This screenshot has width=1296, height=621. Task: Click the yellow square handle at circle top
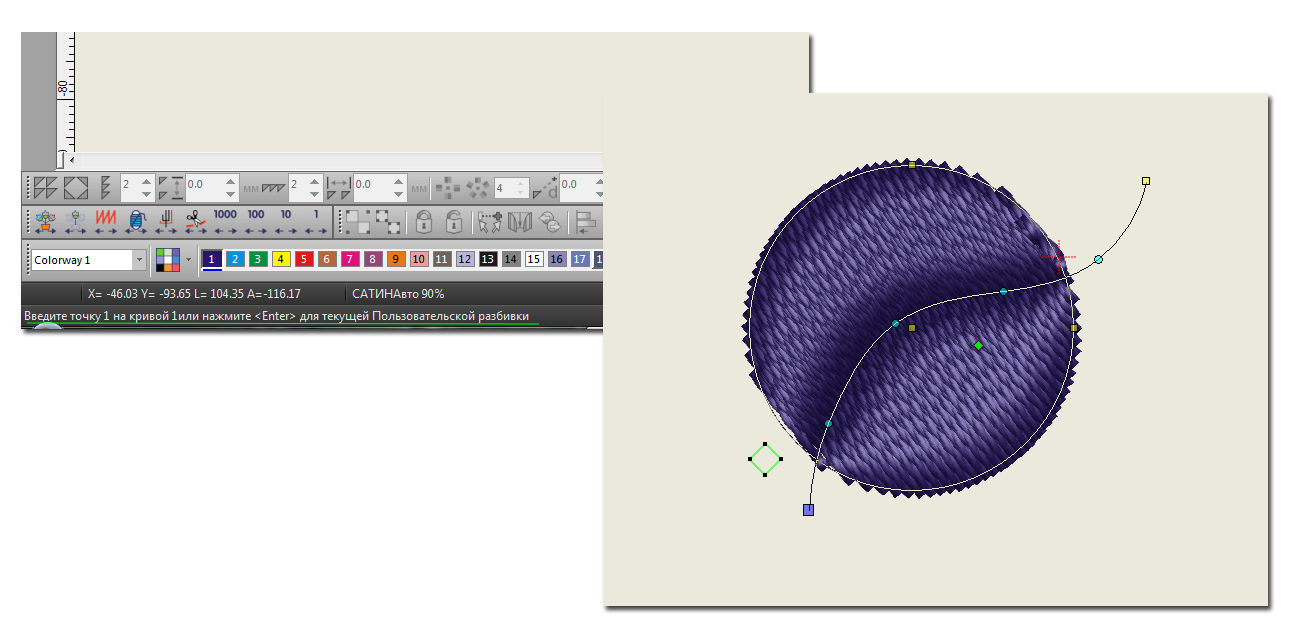pyautogui.click(x=912, y=164)
